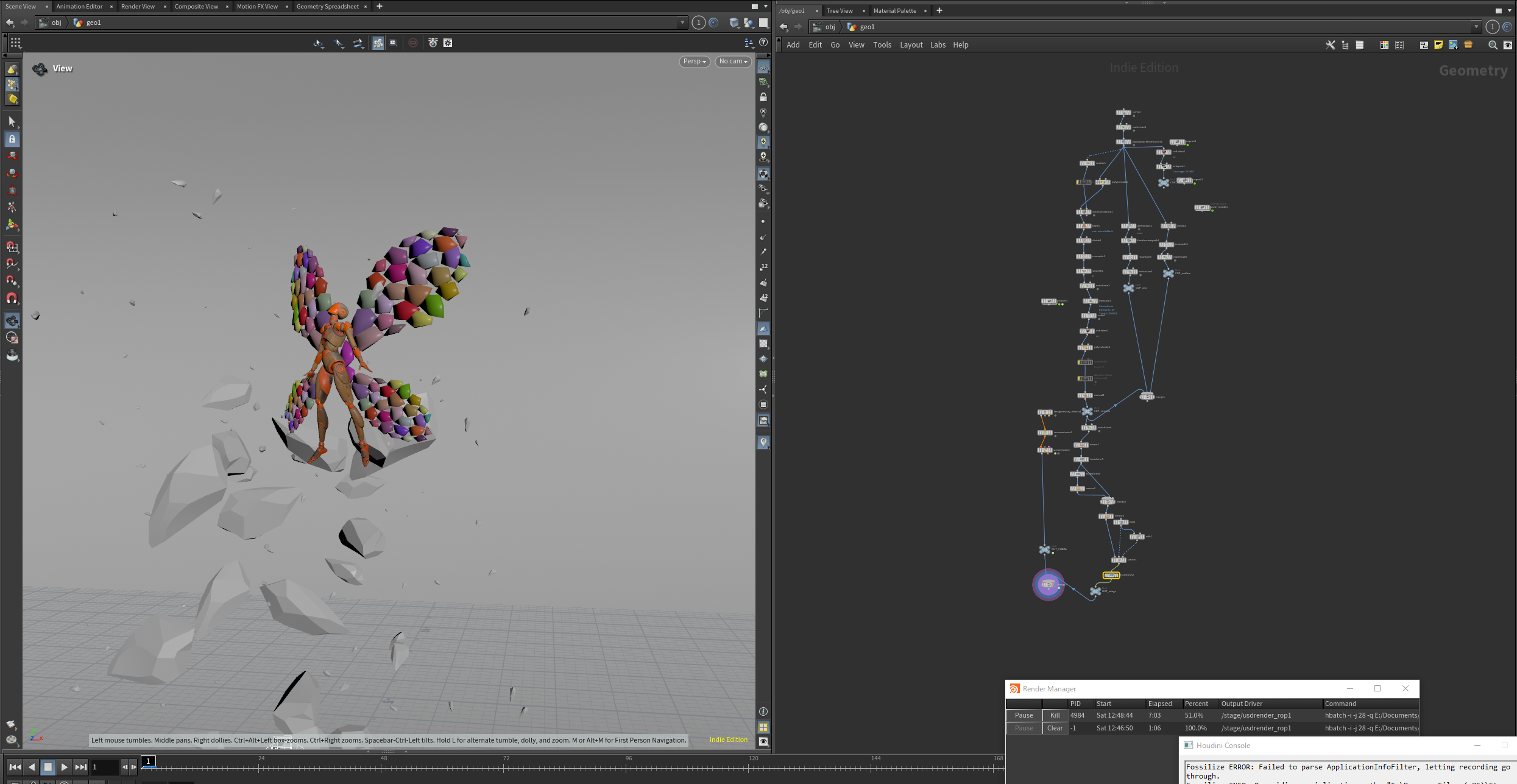
Task: Kill the render process 4984
Action: pyautogui.click(x=1055, y=715)
